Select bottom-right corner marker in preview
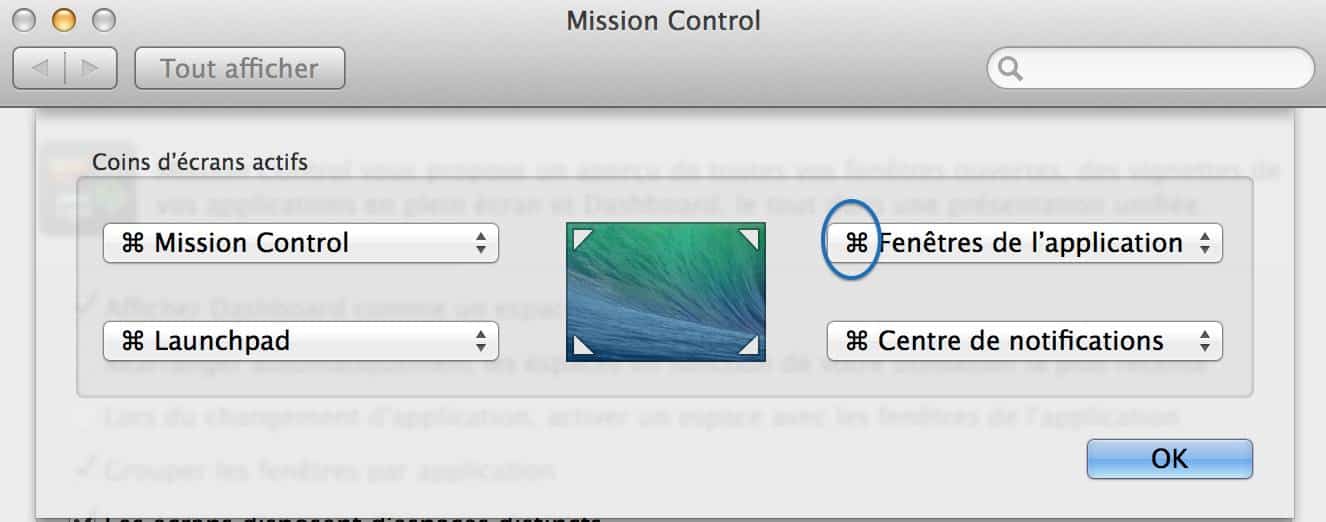The width and height of the screenshot is (1326, 522). click(749, 345)
